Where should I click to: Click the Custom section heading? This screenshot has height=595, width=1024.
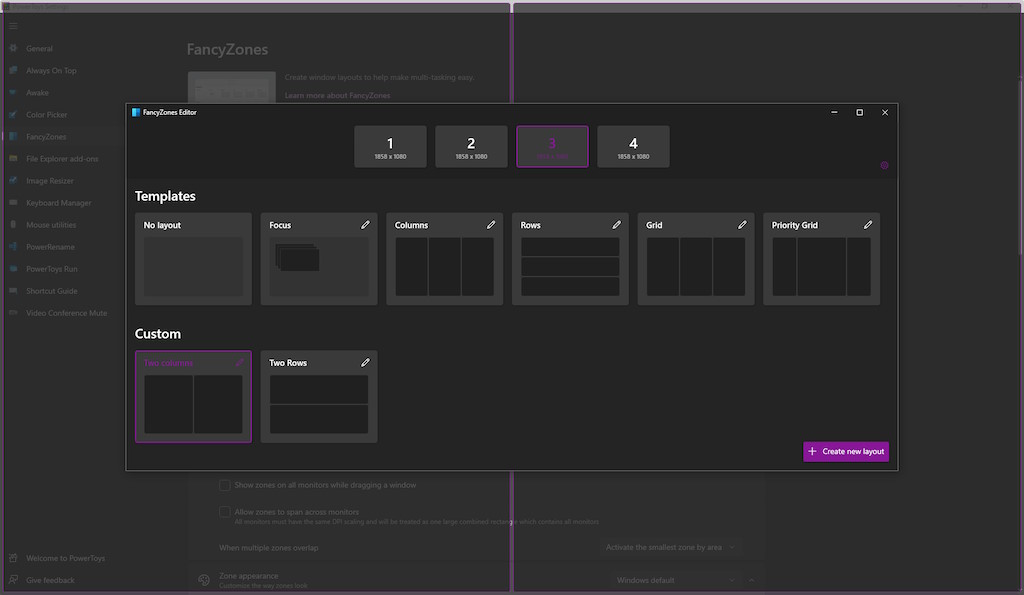coord(157,334)
